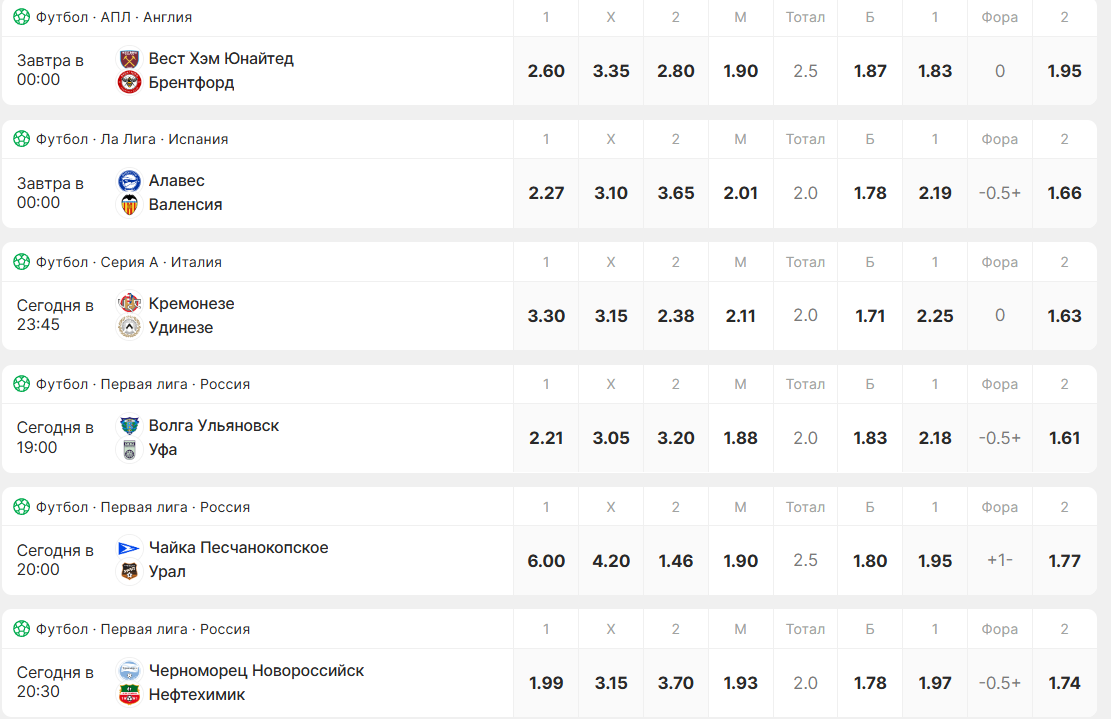Click football icon beside АПЛ · Англия
The width and height of the screenshot is (1111, 719).
(21, 17)
